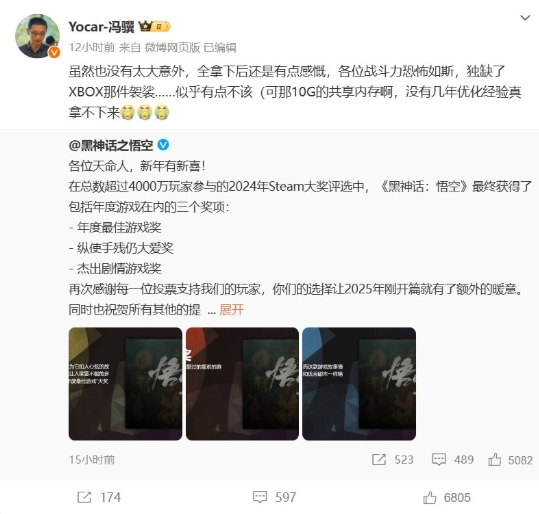Open comments with the 597 icon
Image resolution: width=539 pixels, height=514 pixels.
260,497
